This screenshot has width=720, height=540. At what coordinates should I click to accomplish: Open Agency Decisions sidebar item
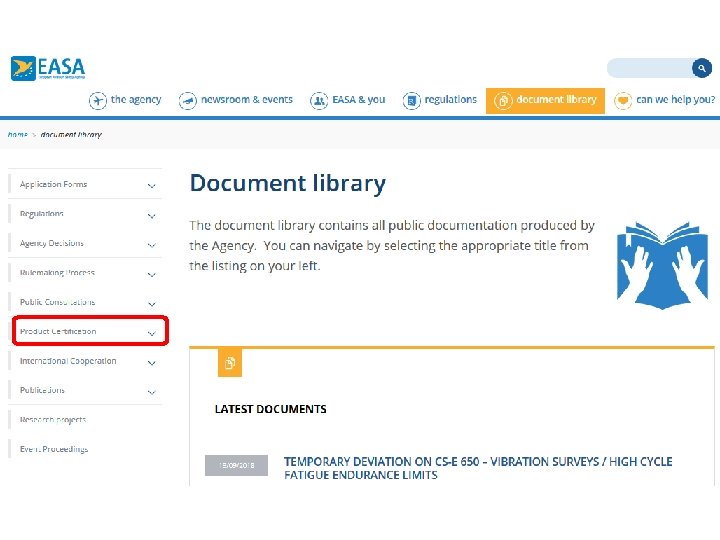(x=51, y=243)
